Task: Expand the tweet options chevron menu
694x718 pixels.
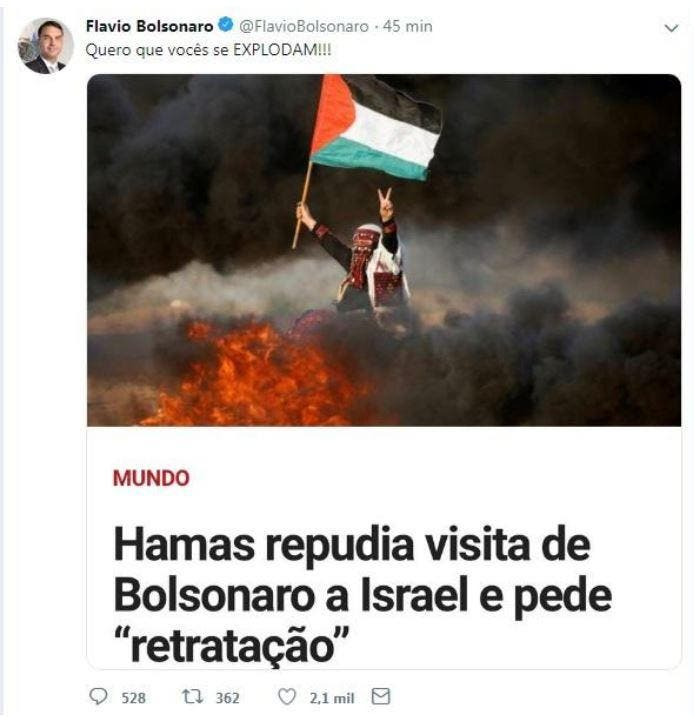Action: [671, 28]
